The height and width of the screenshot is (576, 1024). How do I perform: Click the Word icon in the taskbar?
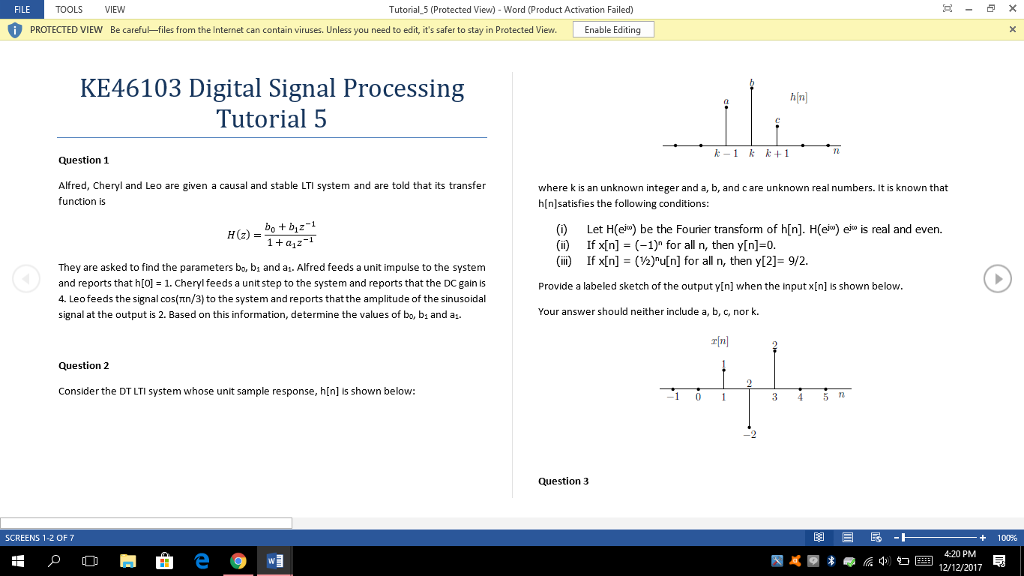(x=273, y=562)
